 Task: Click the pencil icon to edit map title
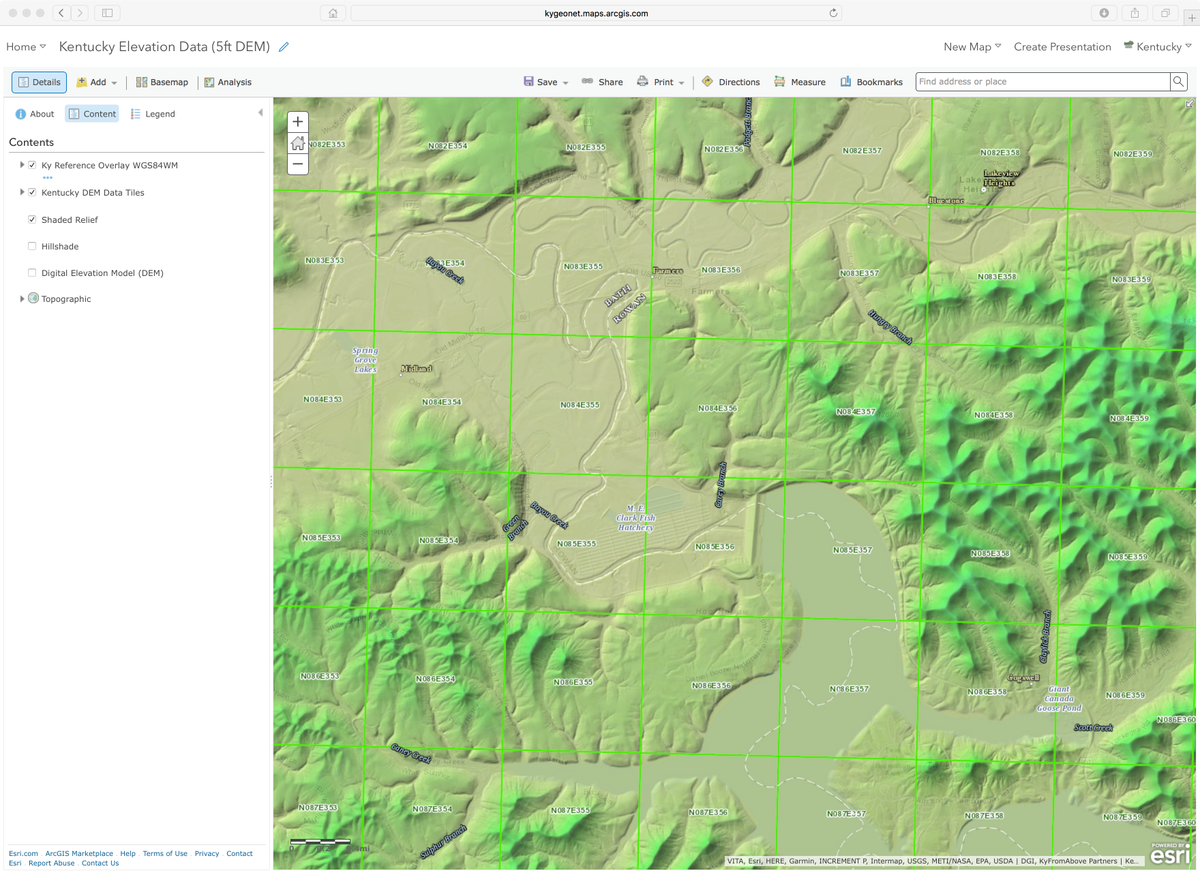point(284,47)
